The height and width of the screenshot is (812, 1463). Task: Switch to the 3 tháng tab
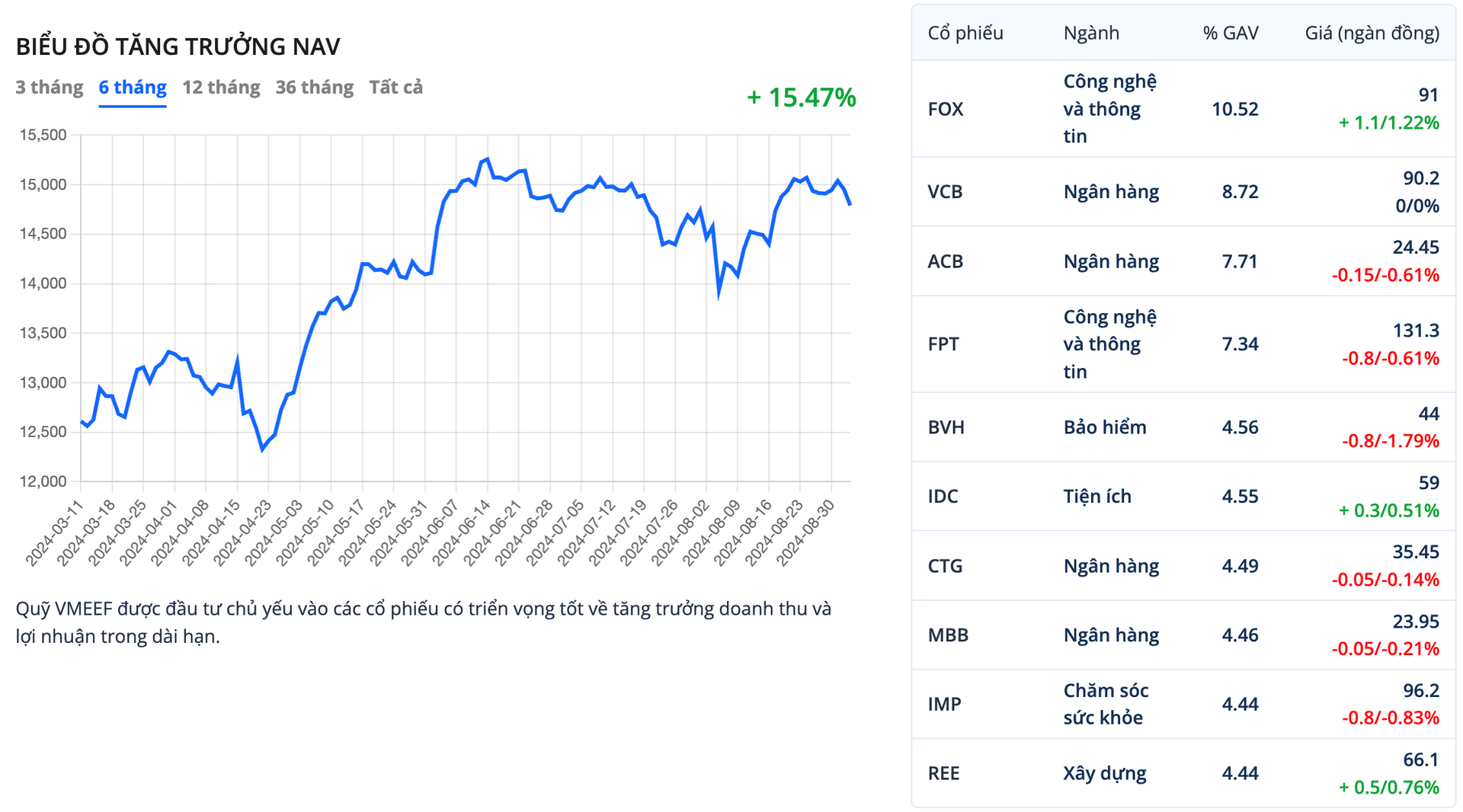tap(50, 88)
